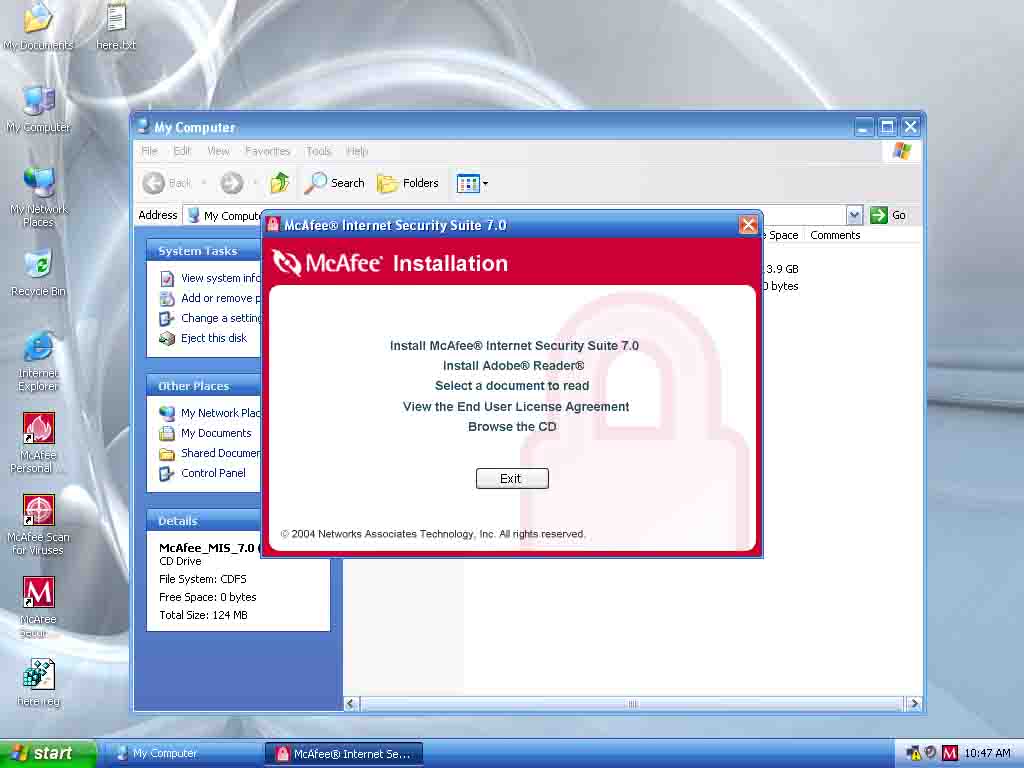Select My Network Places desktop icon
1024x768 pixels.
pyautogui.click(x=38, y=198)
